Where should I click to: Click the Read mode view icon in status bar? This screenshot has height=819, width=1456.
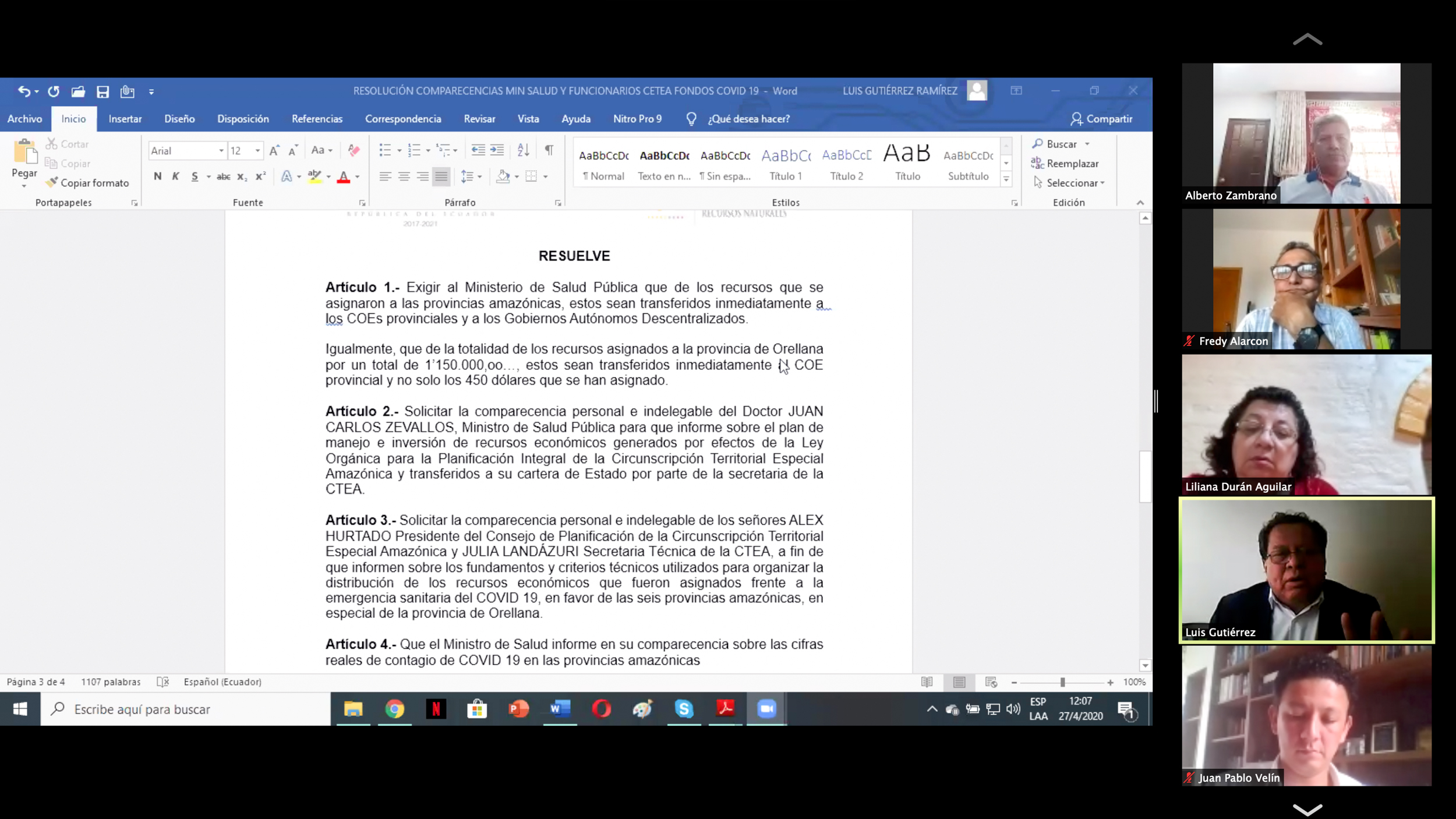pos(927,682)
